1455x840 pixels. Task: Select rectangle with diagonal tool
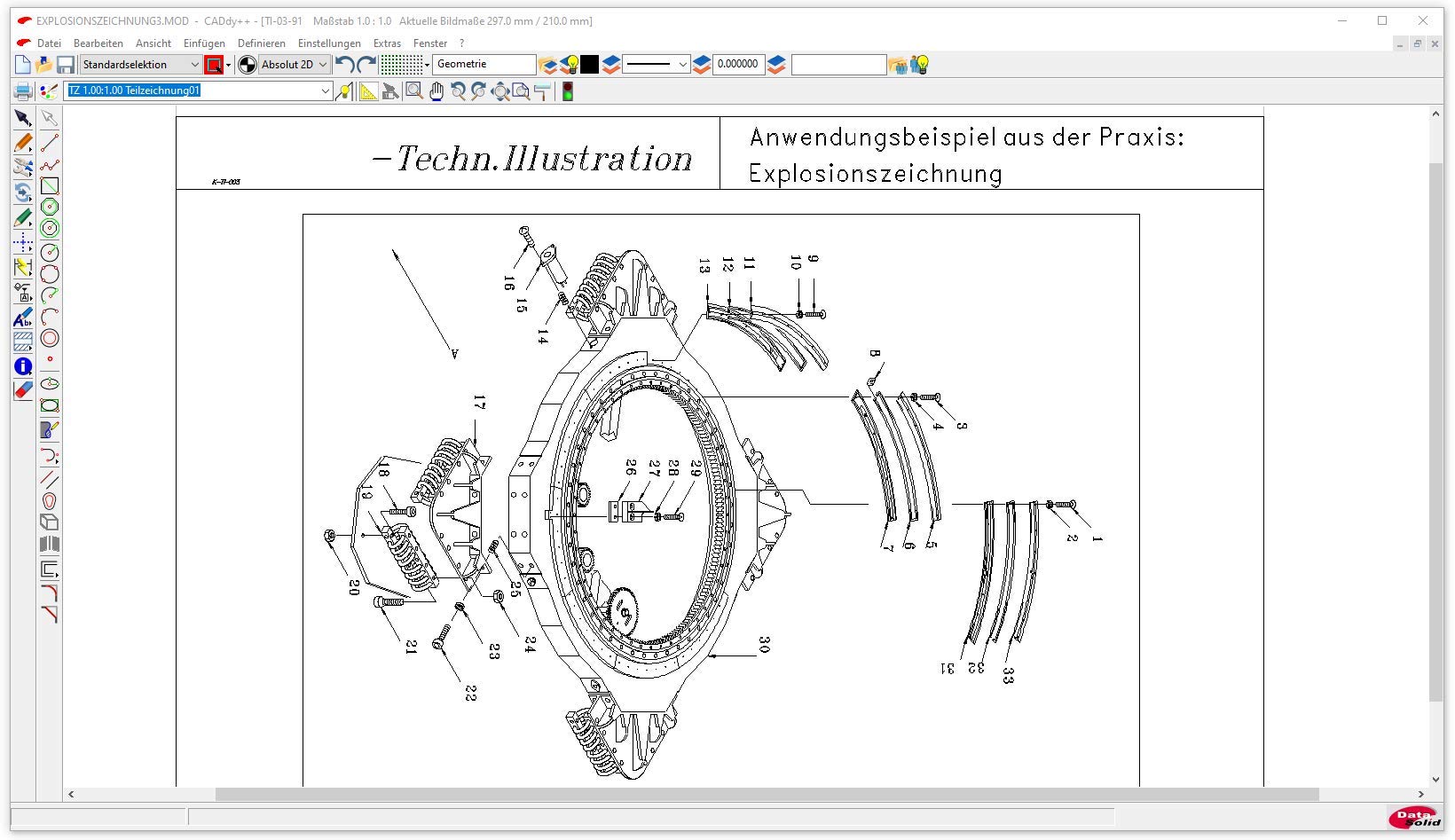pyautogui.click(x=50, y=186)
